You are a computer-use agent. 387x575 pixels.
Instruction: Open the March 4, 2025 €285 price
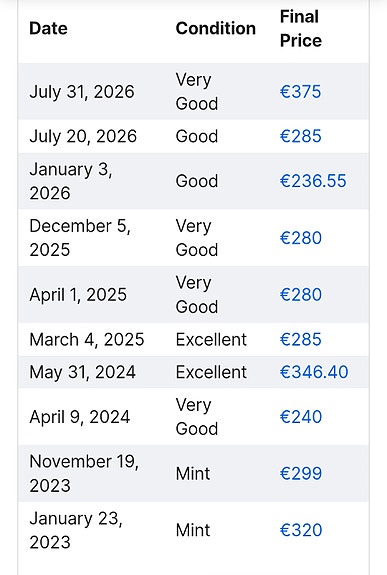pos(300,340)
